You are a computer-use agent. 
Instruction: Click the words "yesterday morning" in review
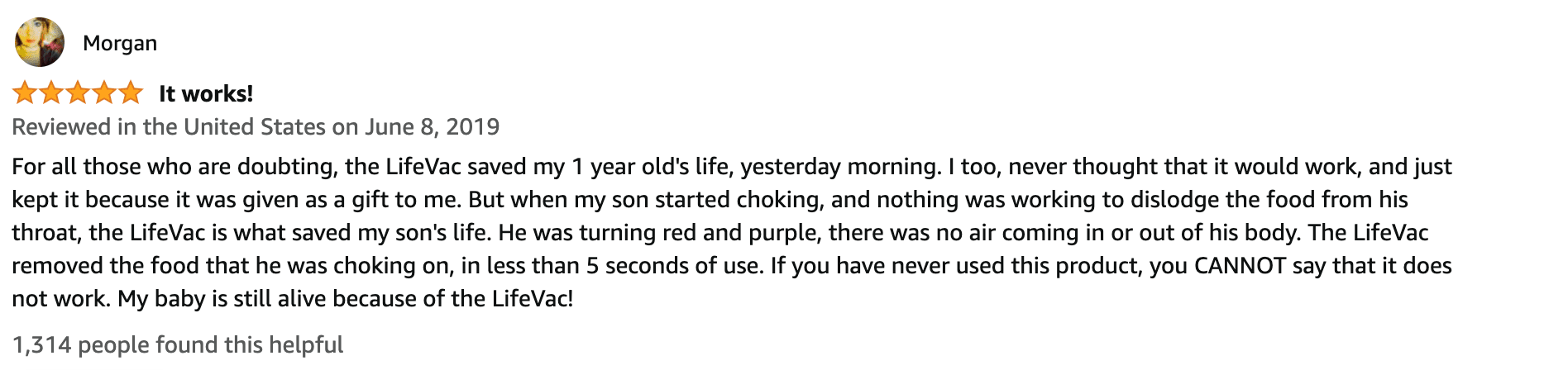click(839, 167)
